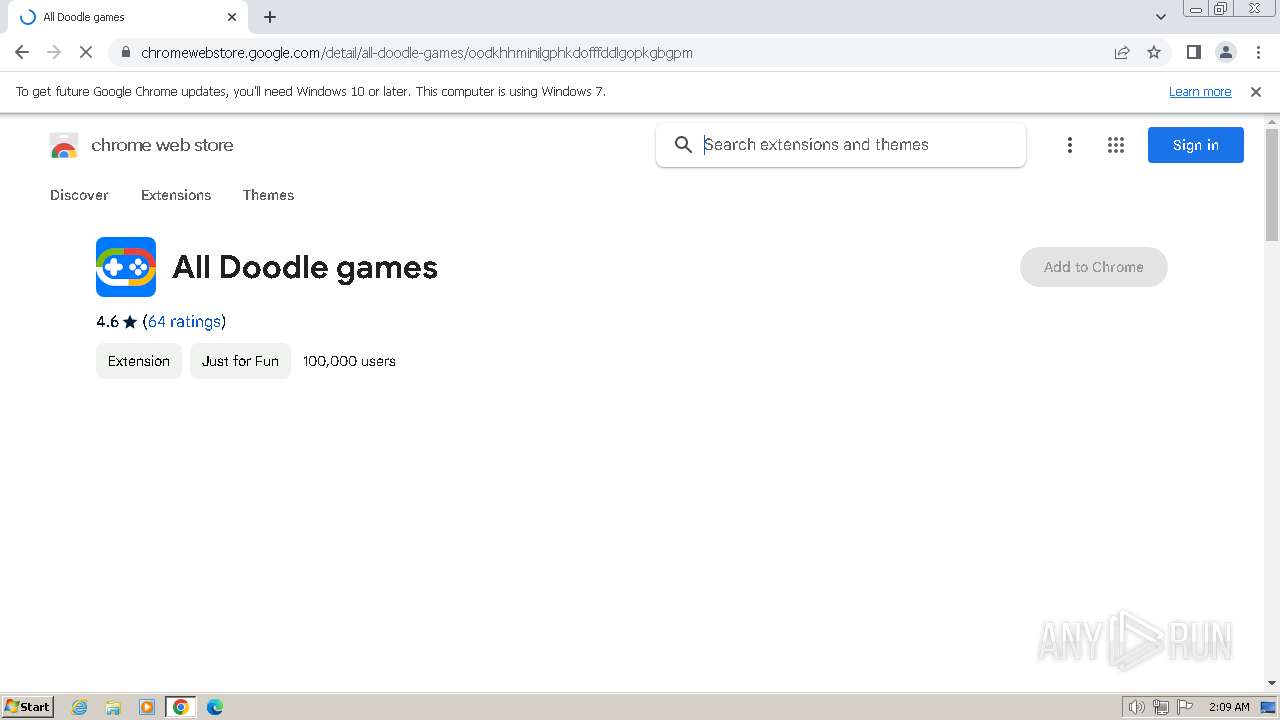Image resolution: width=1280 pixels, height=720 pixels.
Task: Expand the tab search dropdown arrow
Action: [x=1161, y=17]
